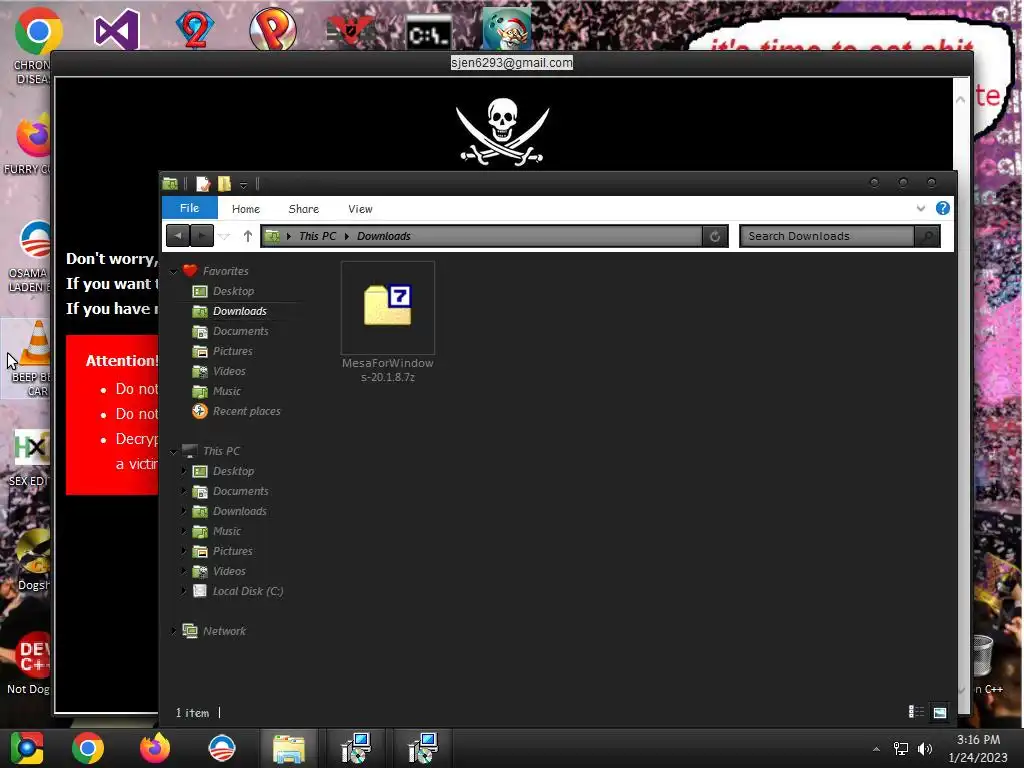Click the Start button on taskbar
This screenshot has width=1024, height=768.
coord(26,748)
